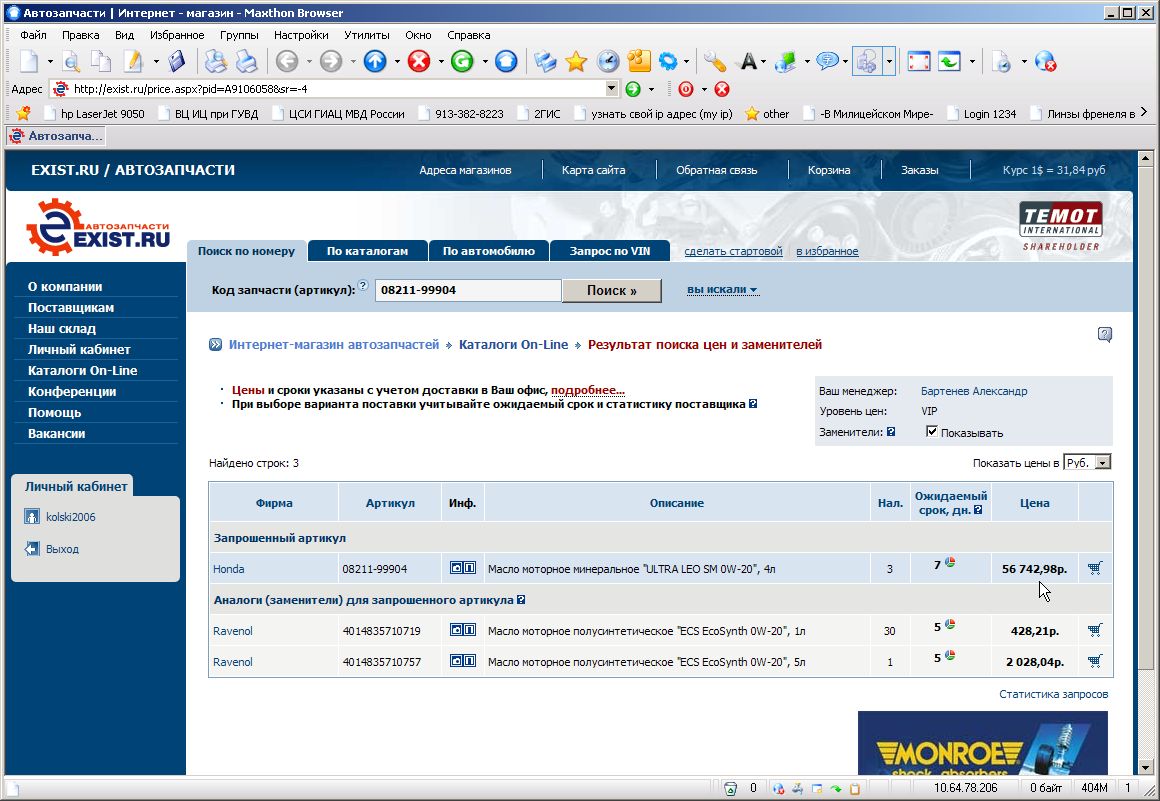Click the "Поиск »" search button

pos(611,291)
